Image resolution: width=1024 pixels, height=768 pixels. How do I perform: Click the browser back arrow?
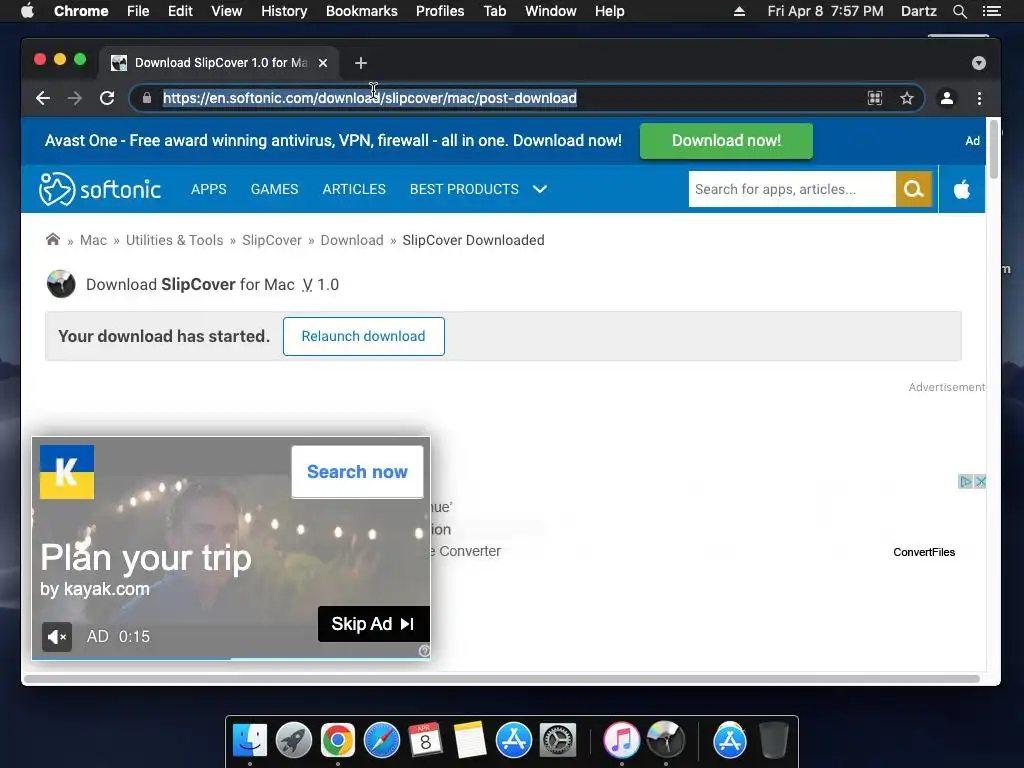coord(42,98)
